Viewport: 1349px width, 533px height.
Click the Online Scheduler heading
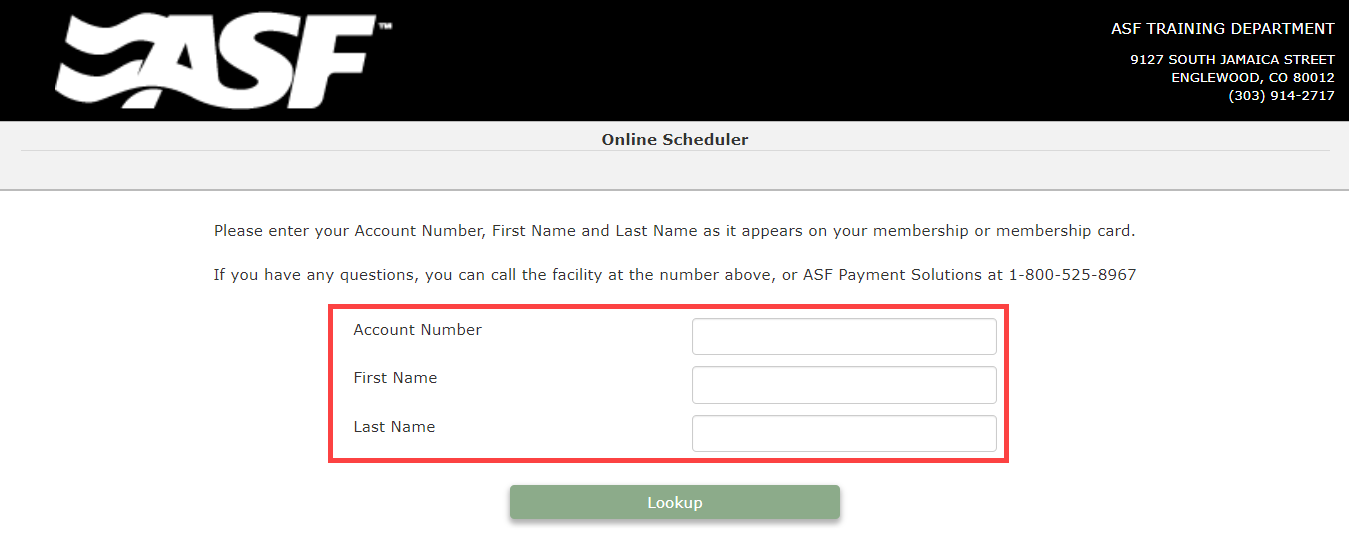[x=675, y=140]
